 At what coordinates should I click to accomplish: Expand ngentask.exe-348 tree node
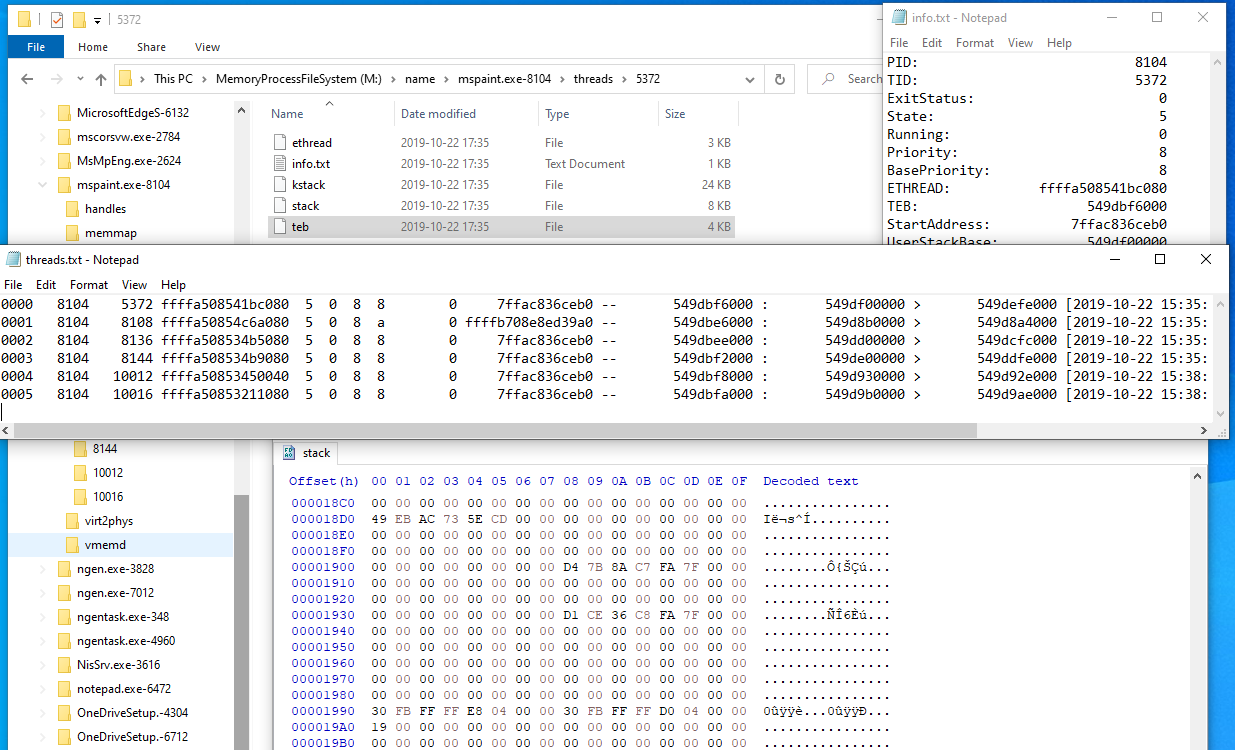42,617
